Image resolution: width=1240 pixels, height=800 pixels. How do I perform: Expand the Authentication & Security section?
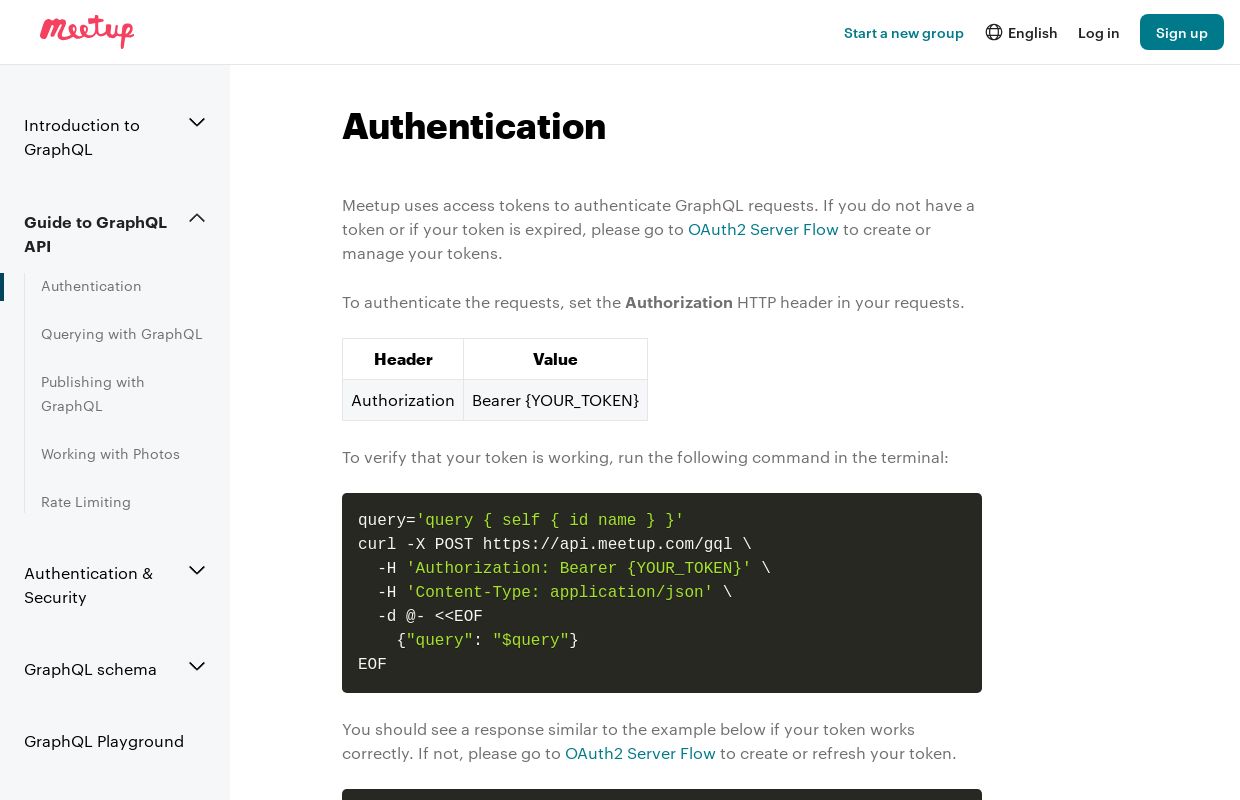tap(197, 570)
